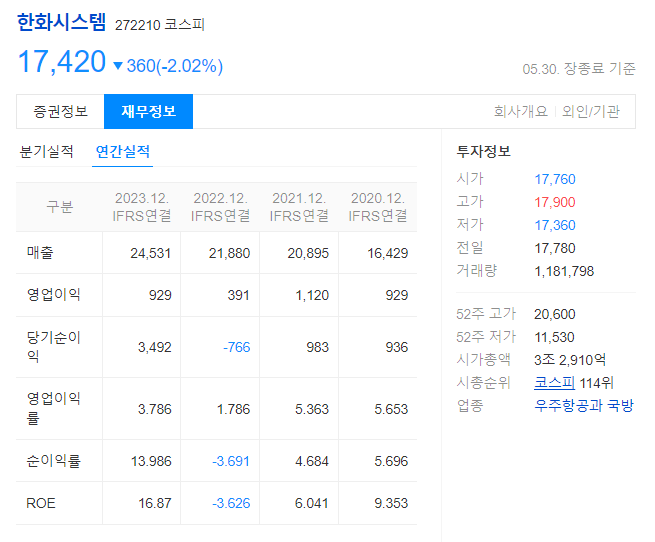Click net margin 5.696
The width and height of the screenshot is (655, 542).
[391, 461]
